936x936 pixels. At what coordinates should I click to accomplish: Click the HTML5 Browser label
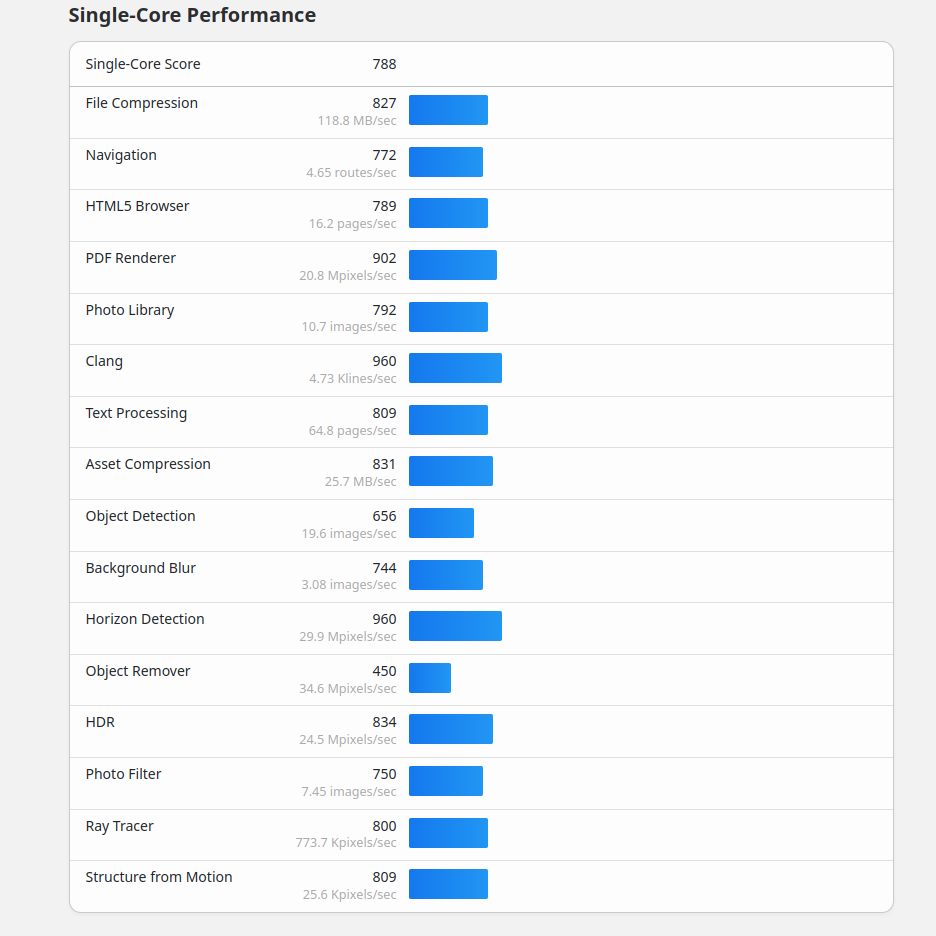[137, 206]
